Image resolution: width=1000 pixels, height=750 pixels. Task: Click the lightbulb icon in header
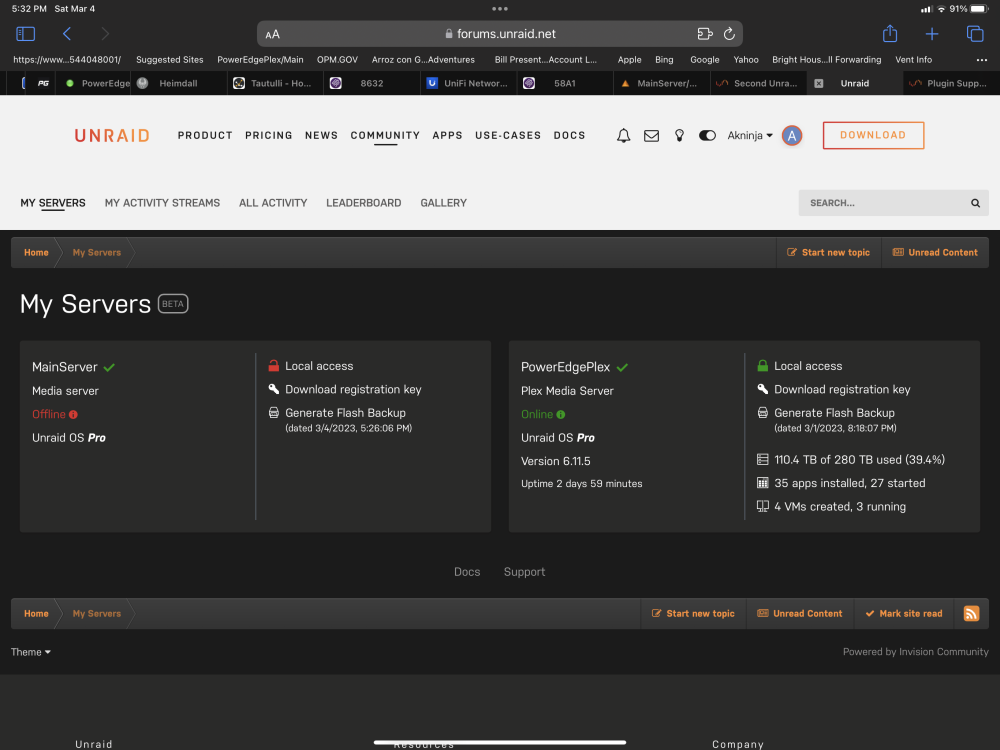(679, 135)
